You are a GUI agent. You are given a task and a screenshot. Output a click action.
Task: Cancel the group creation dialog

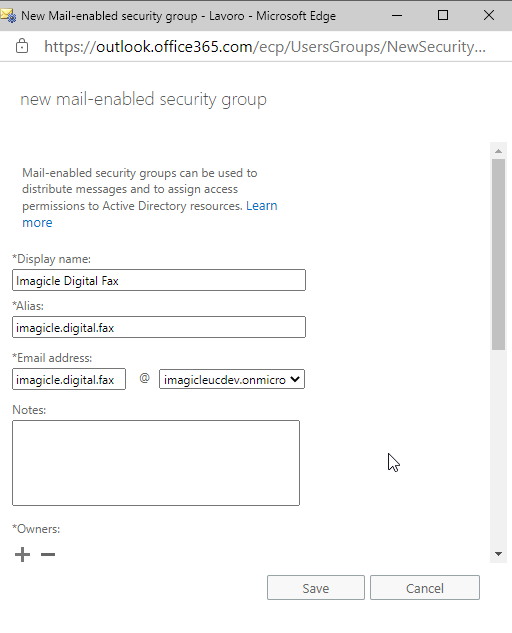[x=425, y=588]
